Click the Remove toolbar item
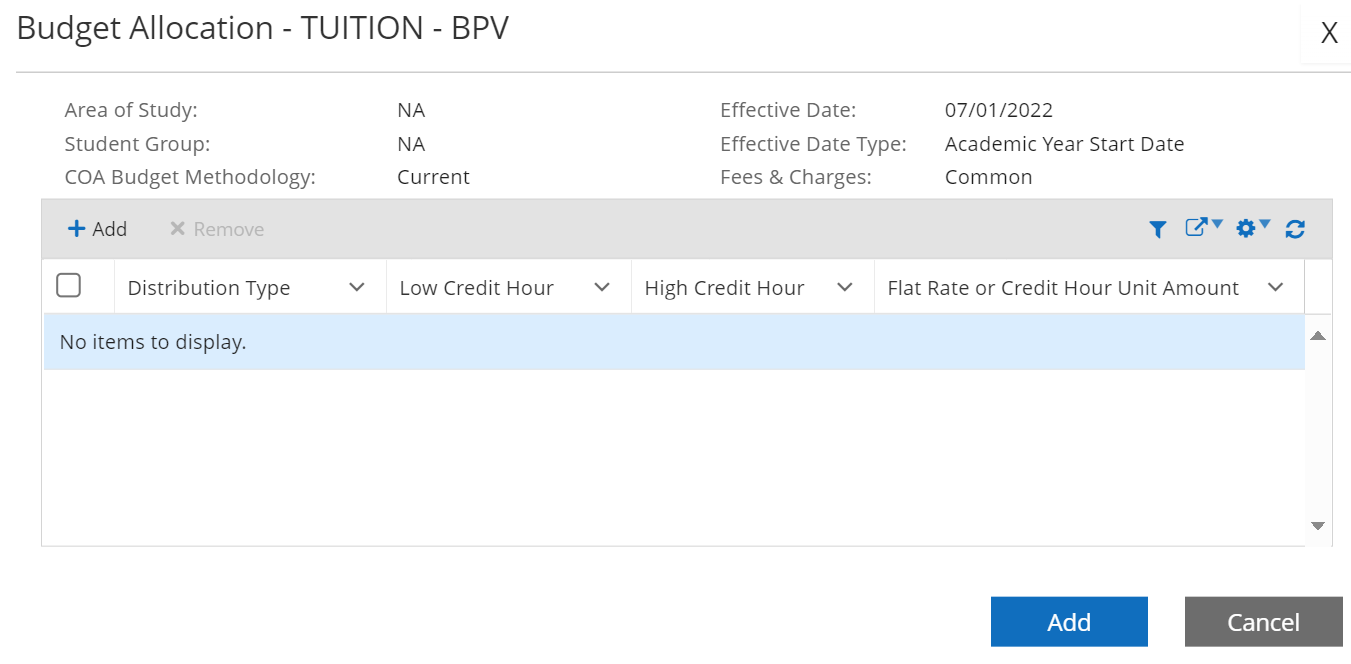Screen dimensions: 1351x664 [217, 229]
